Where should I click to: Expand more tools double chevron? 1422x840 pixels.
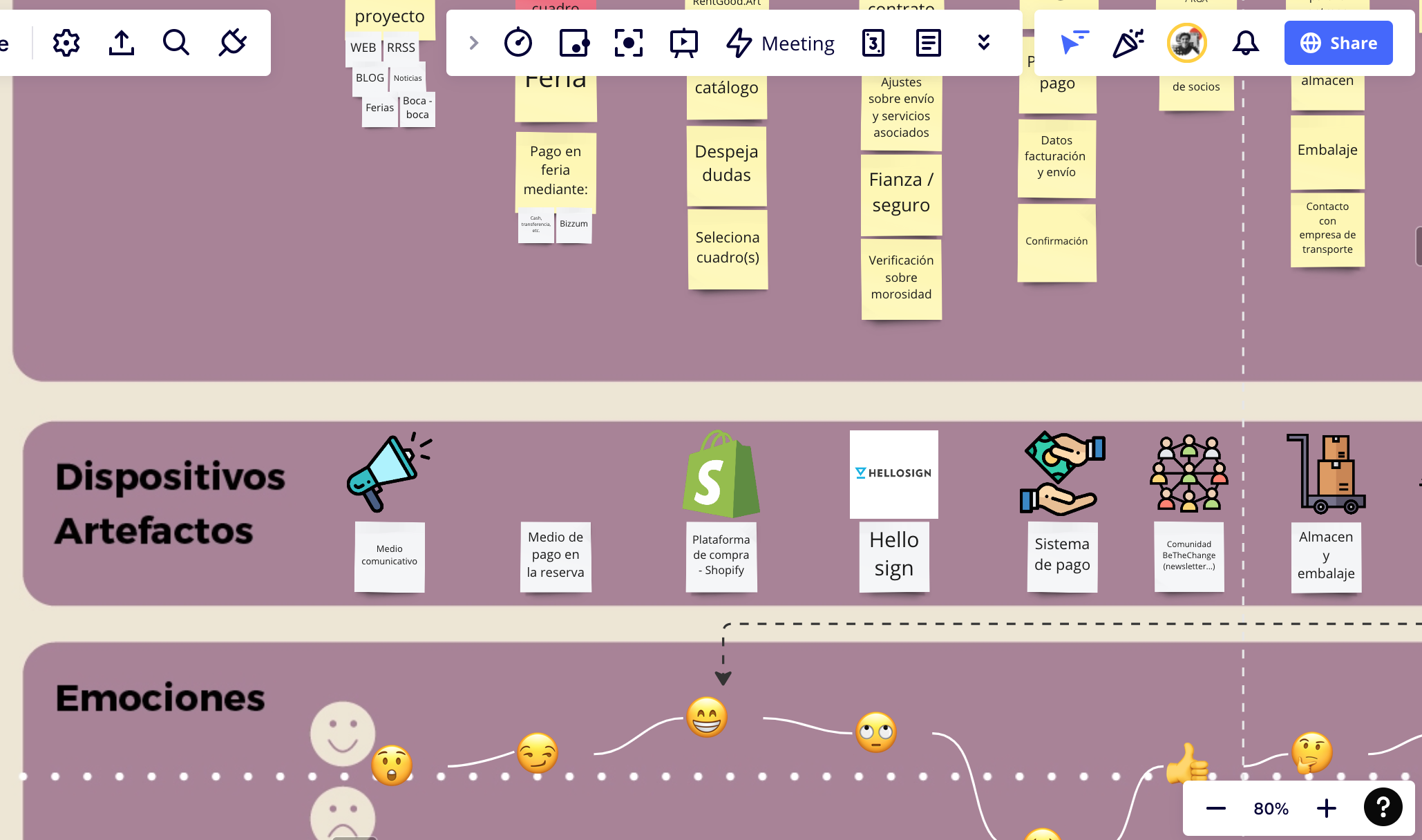click(984, 43)
